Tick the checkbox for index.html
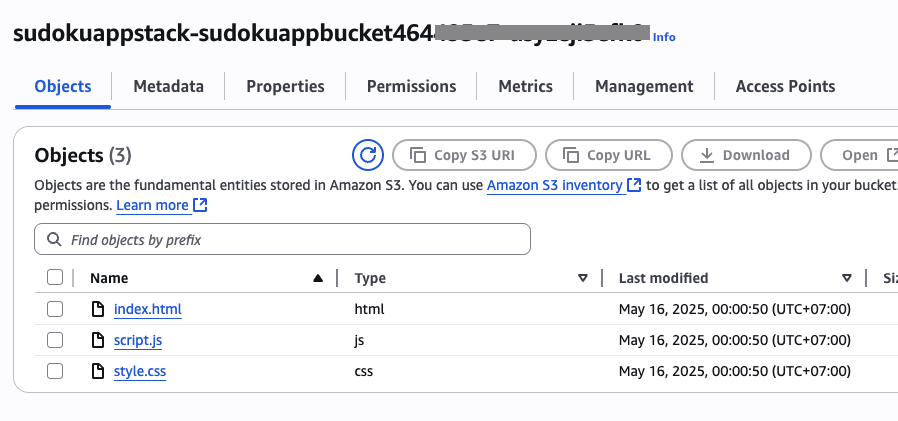The width and height of the screenshot is (898, 421). pos(55,309)
